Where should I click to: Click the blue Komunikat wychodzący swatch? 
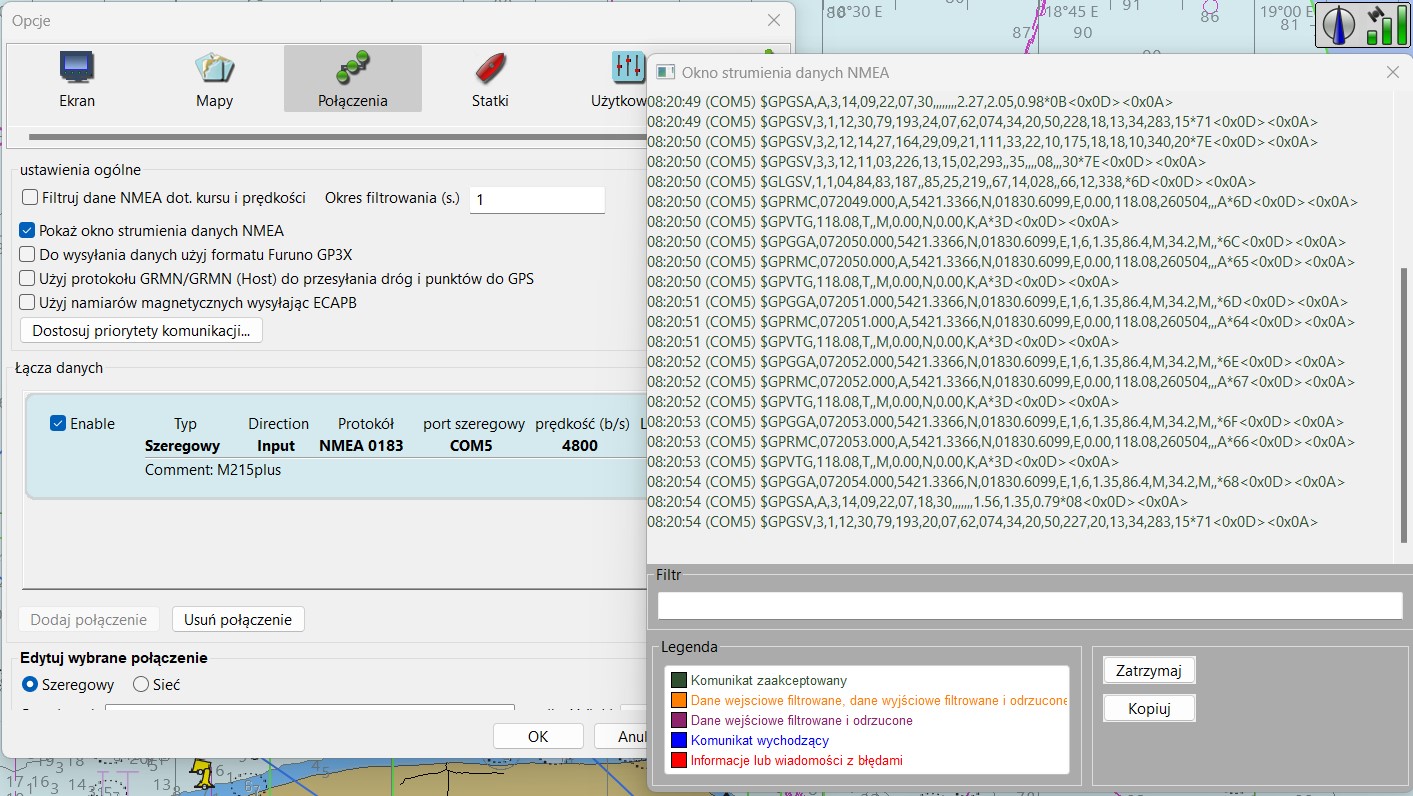click(679, 741)
